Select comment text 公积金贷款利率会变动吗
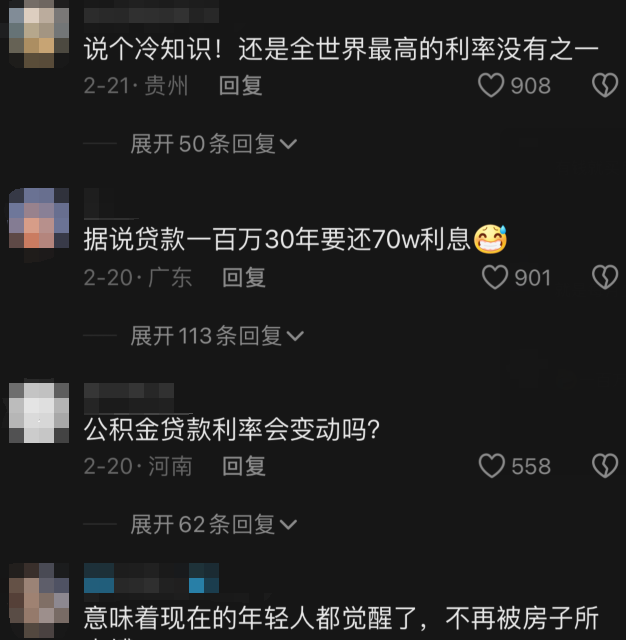Viewport: 626px width, 640px height. 232,429
